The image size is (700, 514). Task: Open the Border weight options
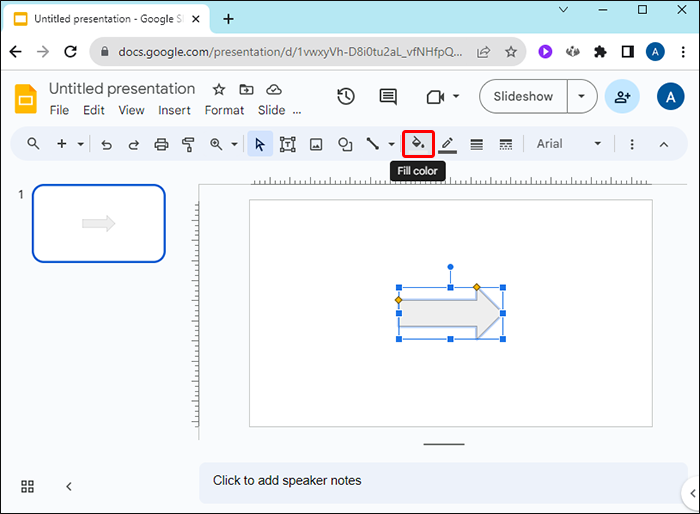[477, 144]
